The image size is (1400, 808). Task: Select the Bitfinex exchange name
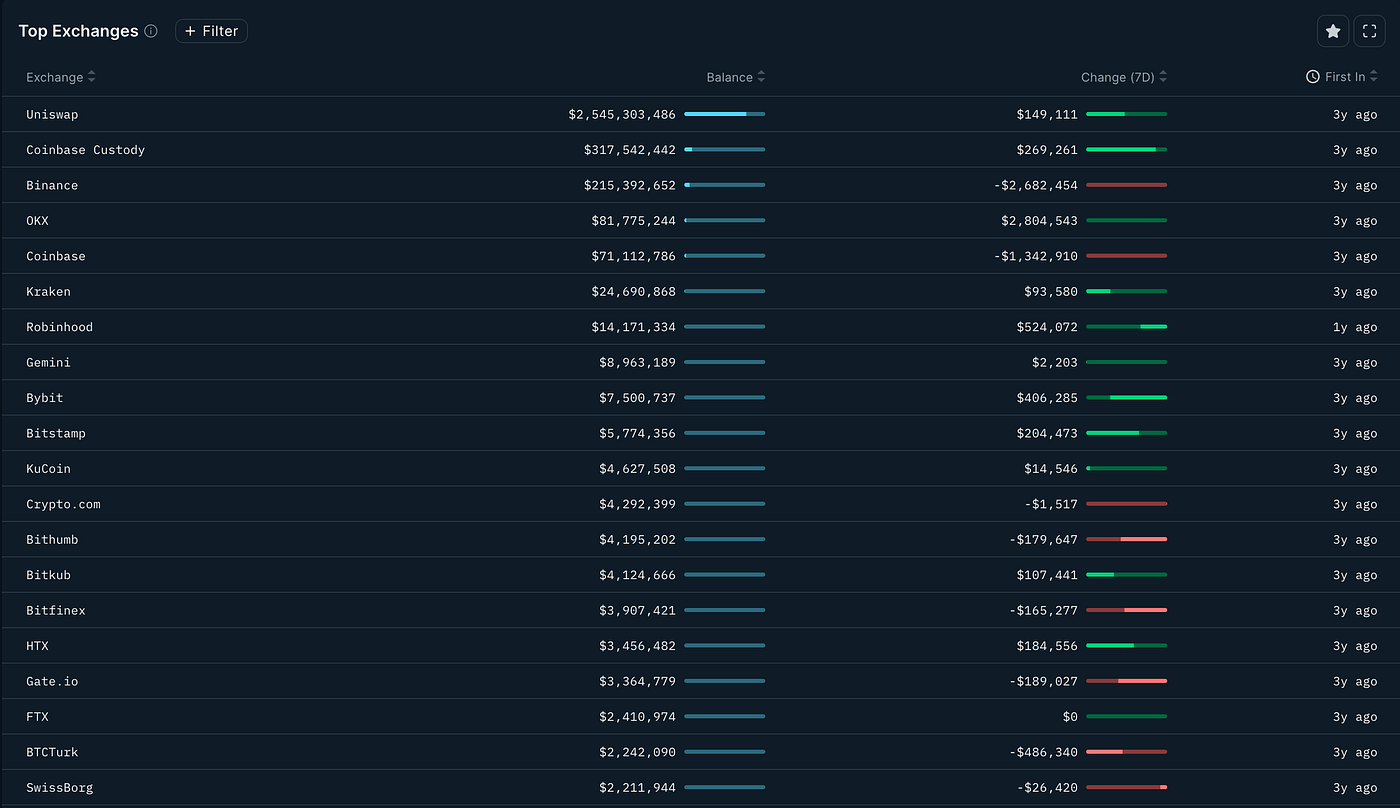[56, 610]
